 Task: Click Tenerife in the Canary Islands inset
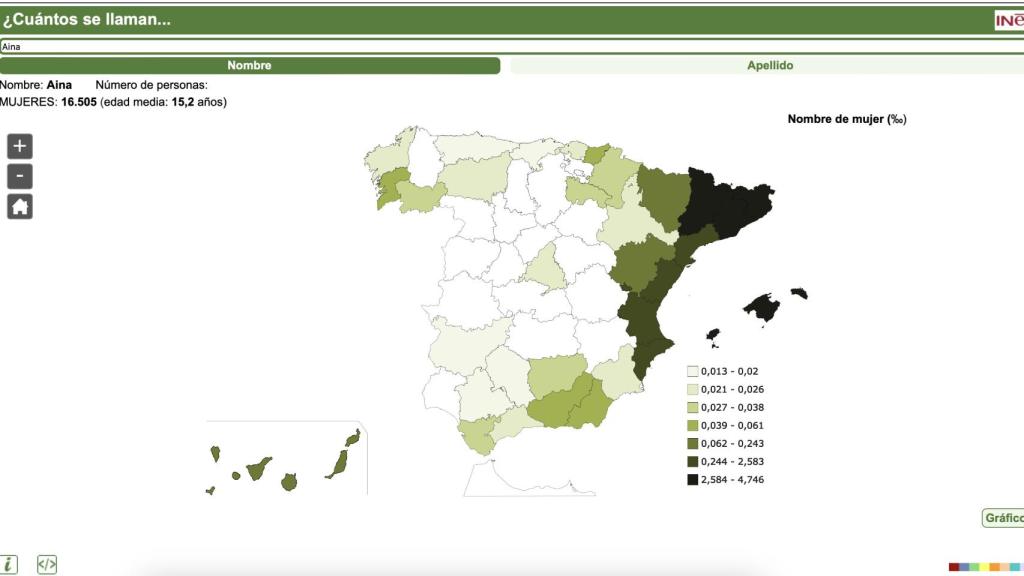coord(259,467)
